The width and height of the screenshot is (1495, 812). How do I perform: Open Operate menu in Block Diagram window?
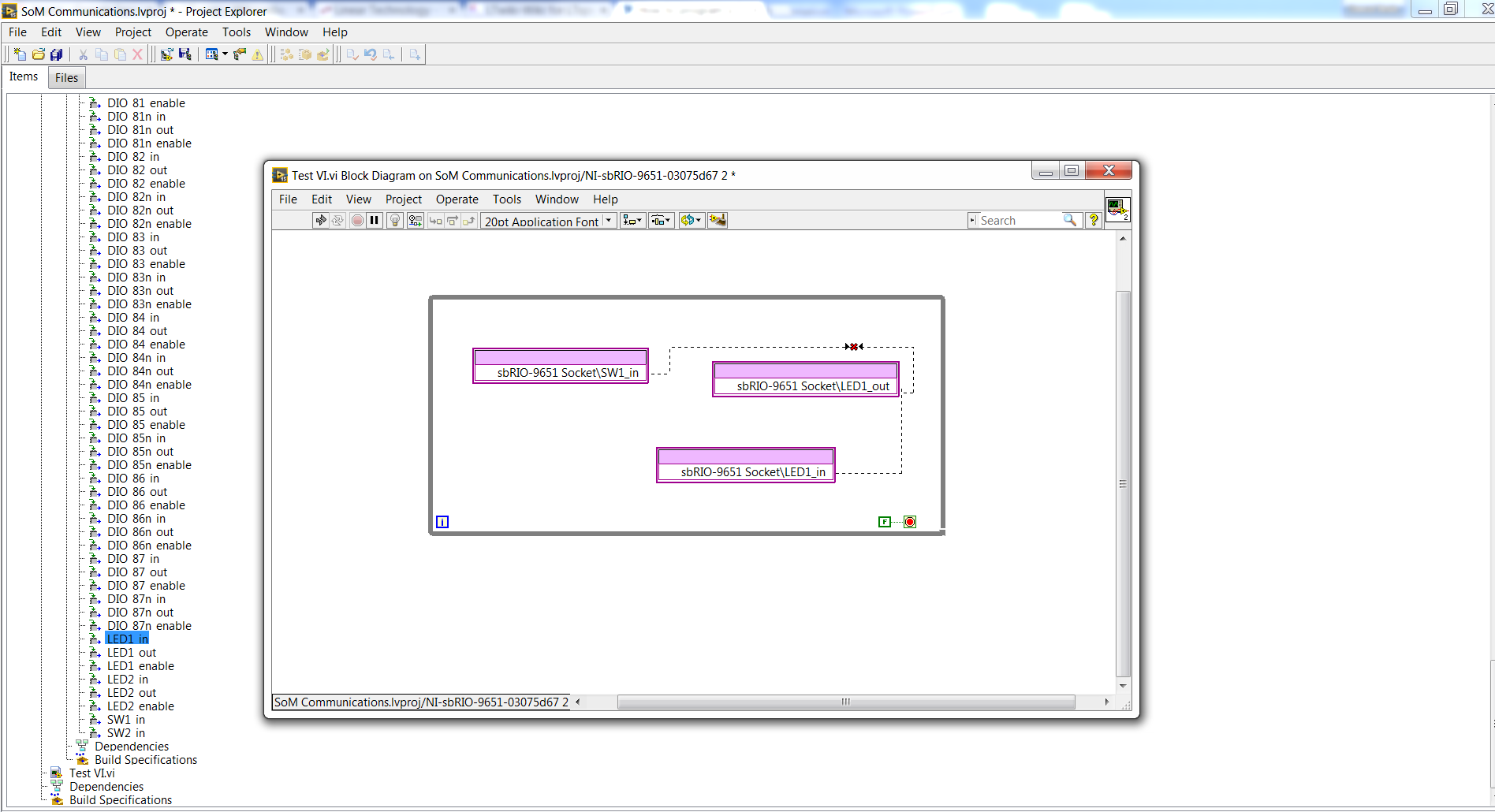pos(457,199)
